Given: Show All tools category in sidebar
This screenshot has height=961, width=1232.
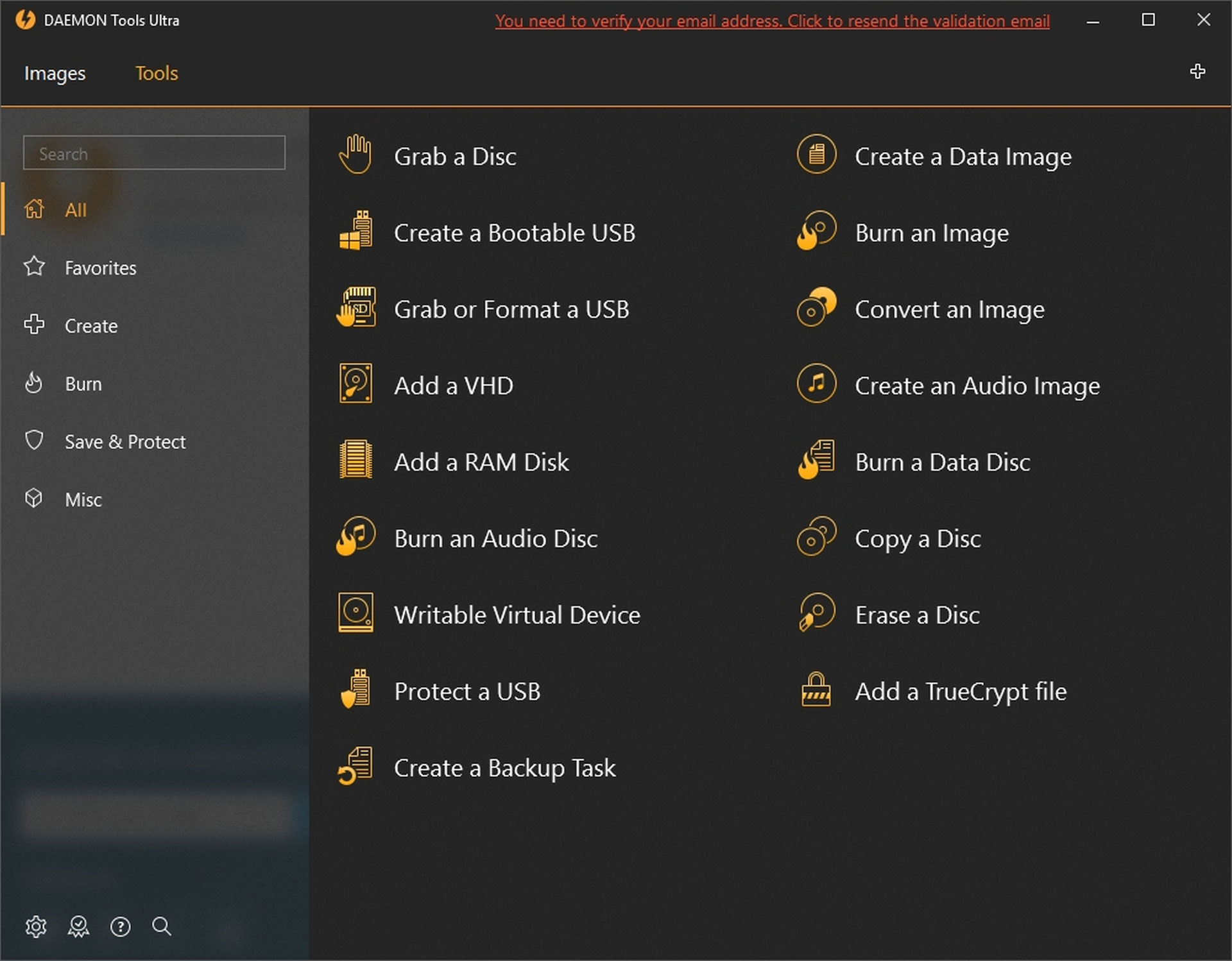Looking at the screenshot, I should click(x=155, y=209).
